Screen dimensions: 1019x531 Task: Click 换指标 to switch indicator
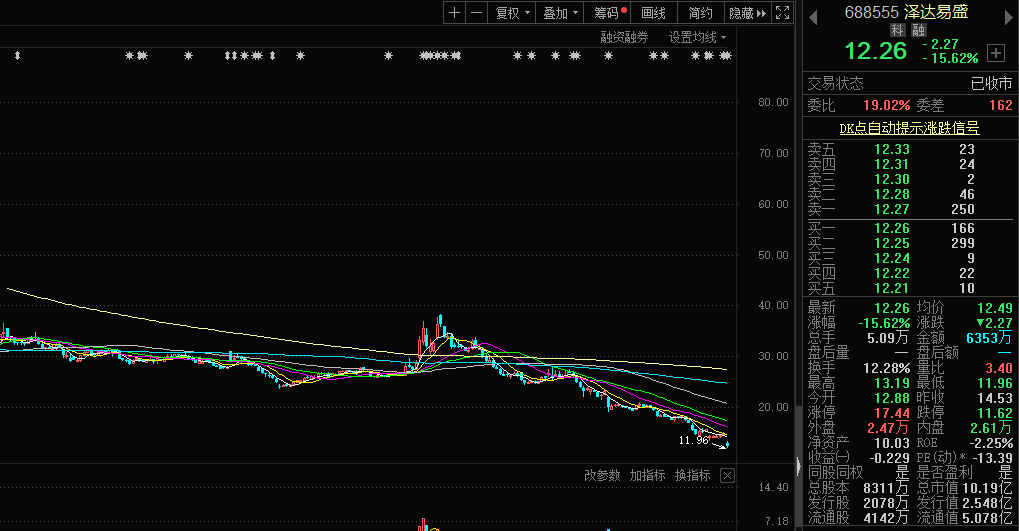click(692, 476)
